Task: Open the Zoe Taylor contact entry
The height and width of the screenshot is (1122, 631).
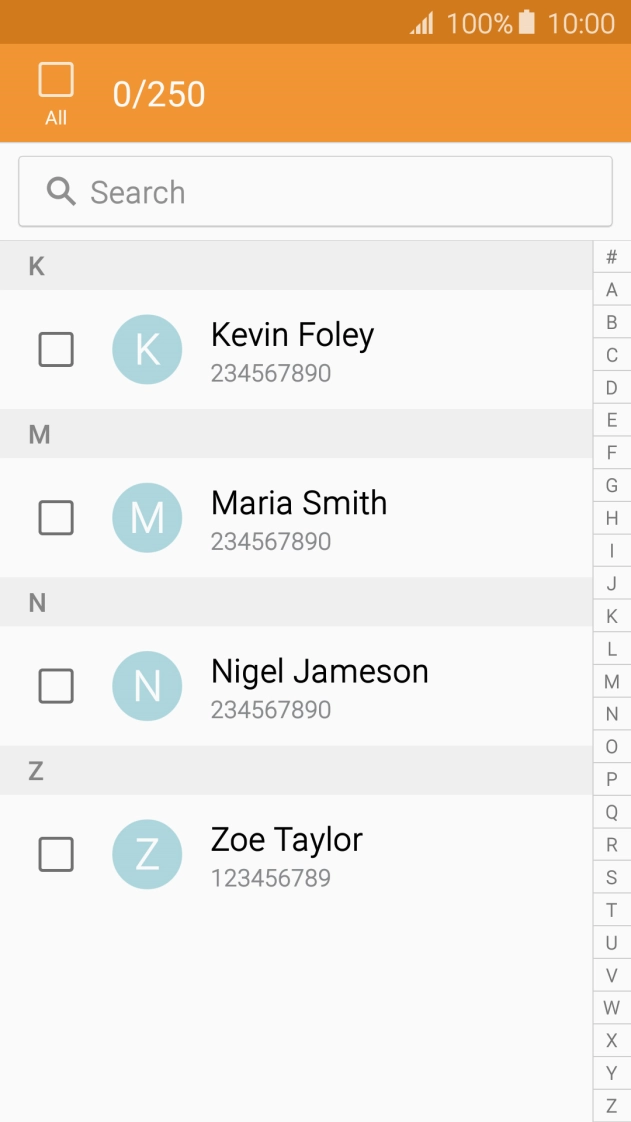Action: click(287, 841)
